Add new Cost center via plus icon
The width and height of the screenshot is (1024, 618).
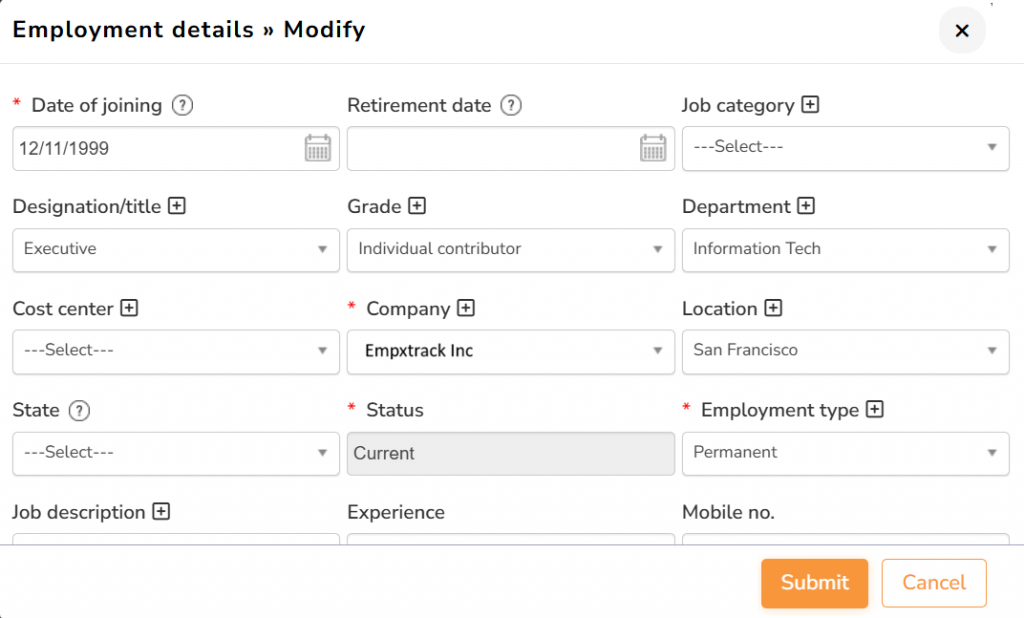coord(129,308)
